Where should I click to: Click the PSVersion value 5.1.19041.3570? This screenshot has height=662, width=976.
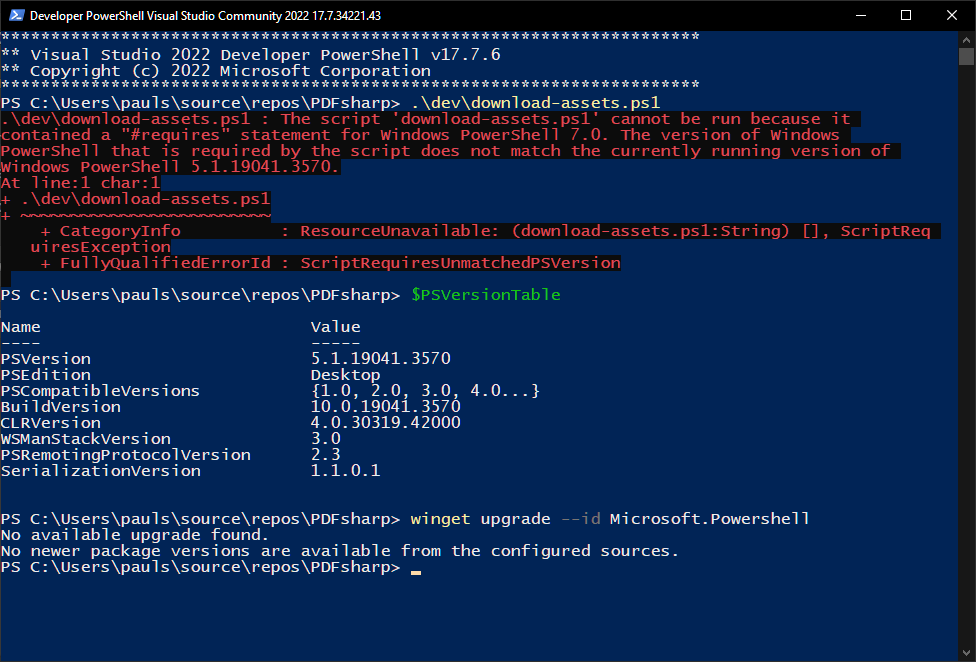(x=380, y=358)
